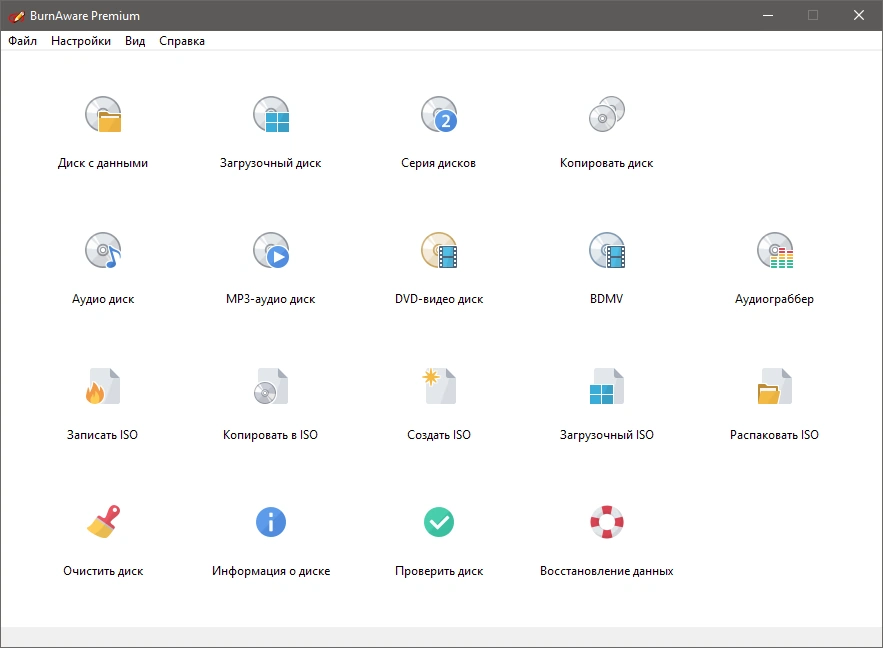Click the 'Загрузочный диск' label
Viewport: 883px width, 648px height.
pos(271,163)
